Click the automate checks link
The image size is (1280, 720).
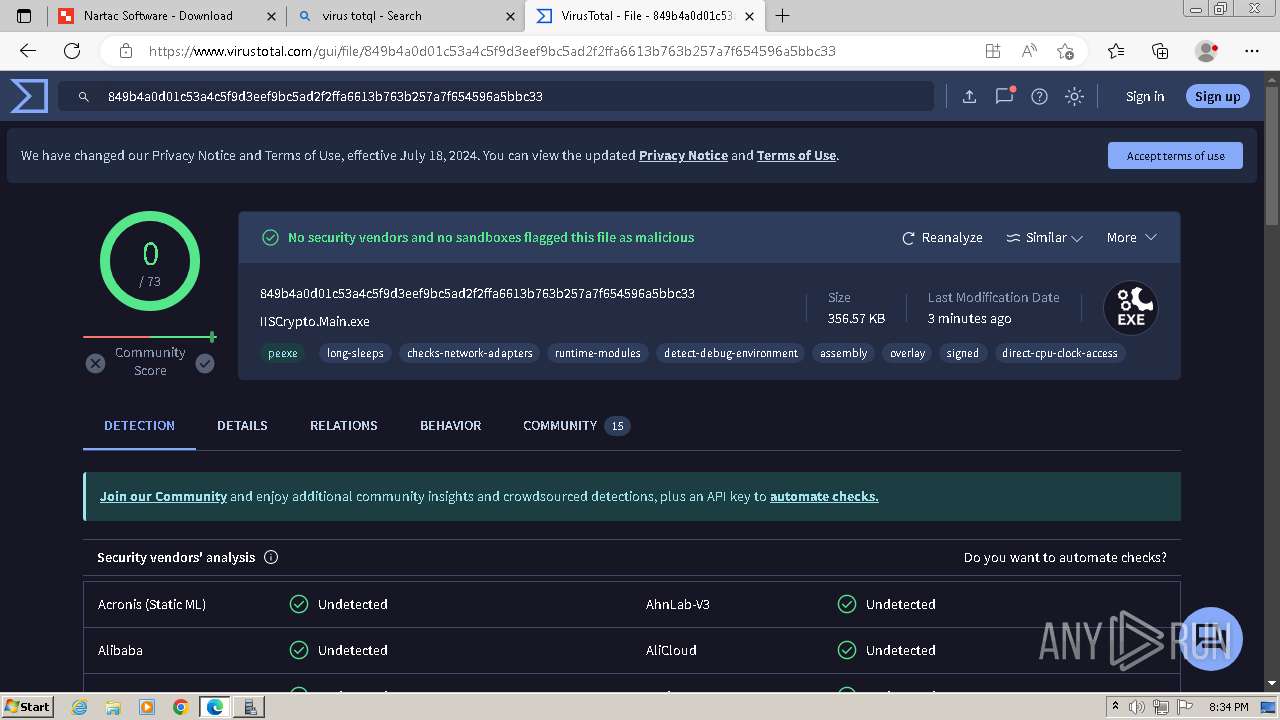(824, 496)
